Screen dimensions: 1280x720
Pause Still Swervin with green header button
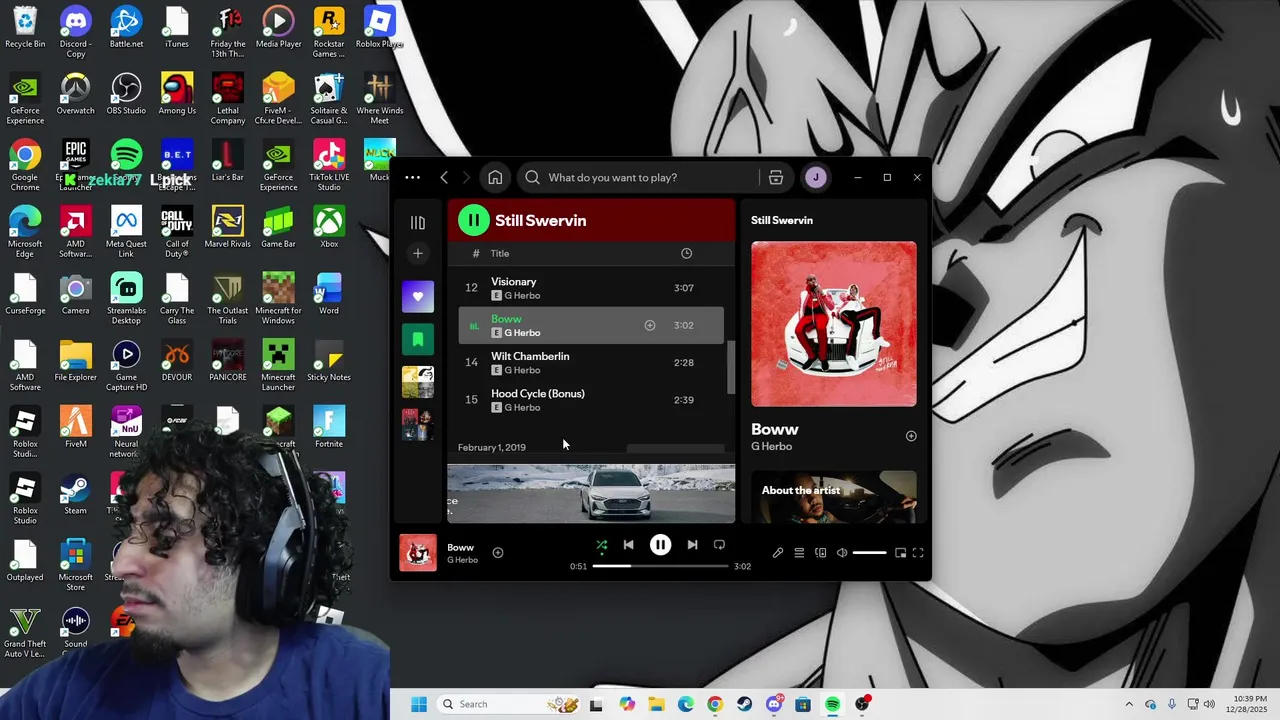[x=474, y=220]
